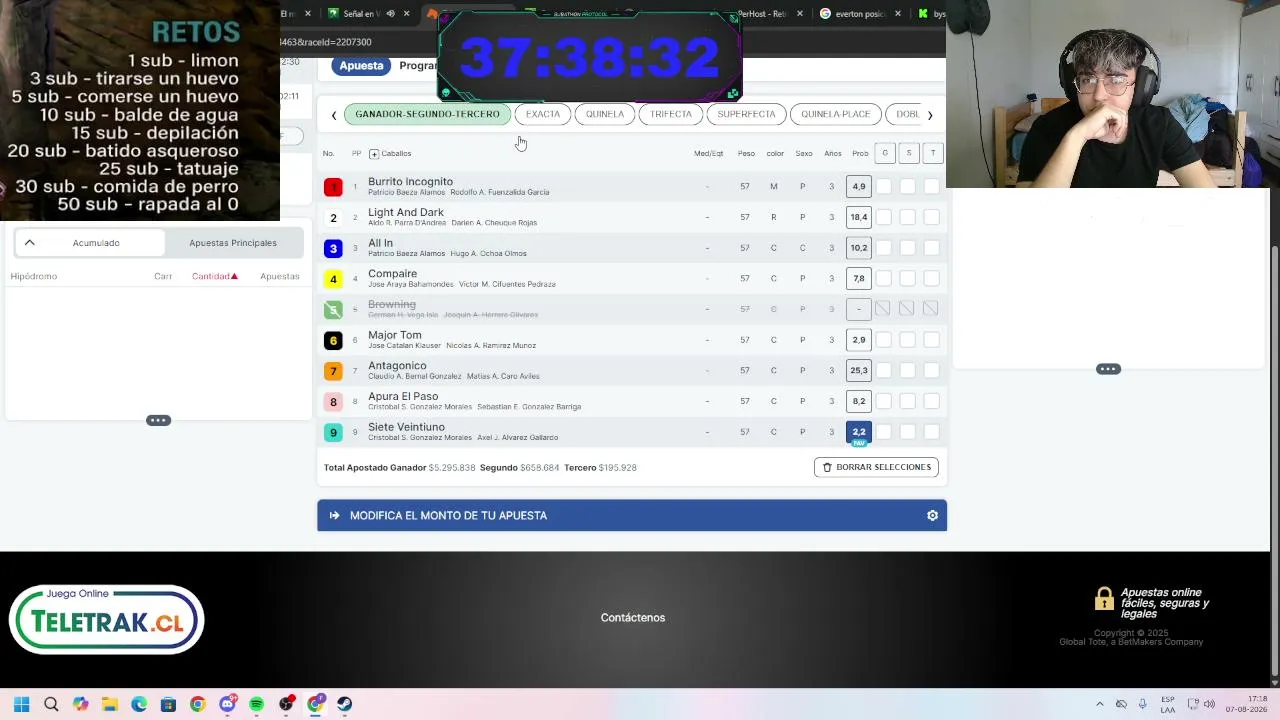Open the Apuestas Principales tab
1280x720 pixels.
[x=233, y=243]
